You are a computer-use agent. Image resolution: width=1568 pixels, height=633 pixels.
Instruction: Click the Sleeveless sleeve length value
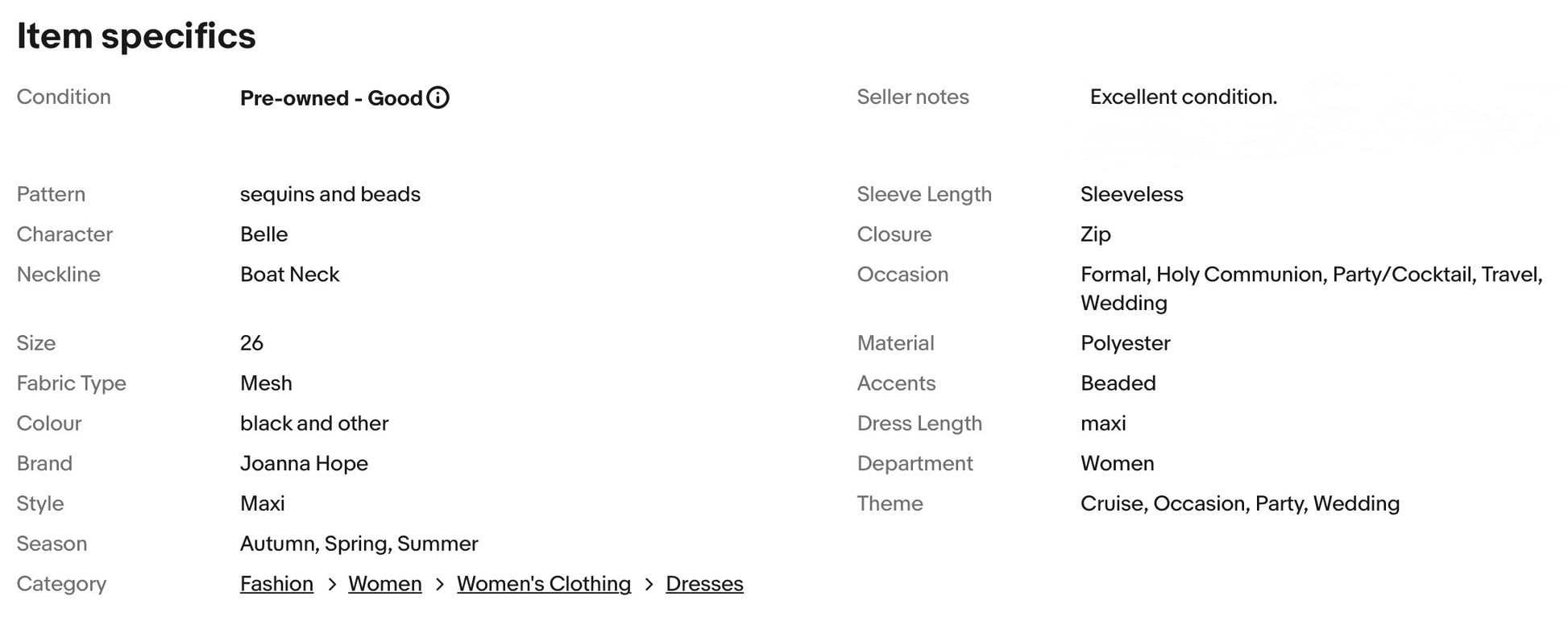tap(1131, 194)
